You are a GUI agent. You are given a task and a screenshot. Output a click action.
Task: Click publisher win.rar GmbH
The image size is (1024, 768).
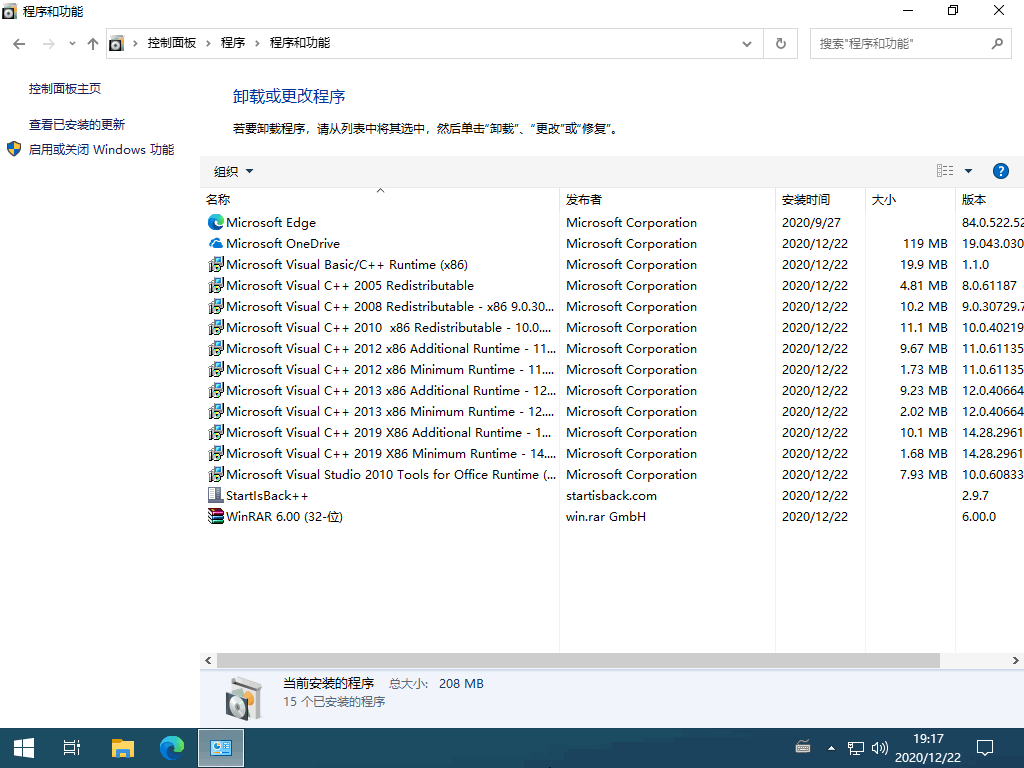[606, 517]
